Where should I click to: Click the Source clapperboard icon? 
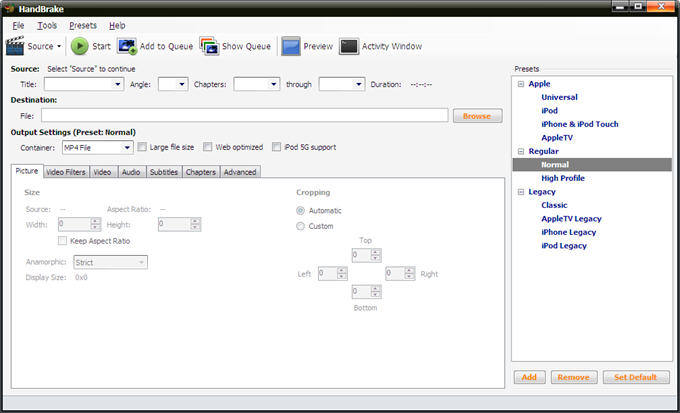(15, 46)
